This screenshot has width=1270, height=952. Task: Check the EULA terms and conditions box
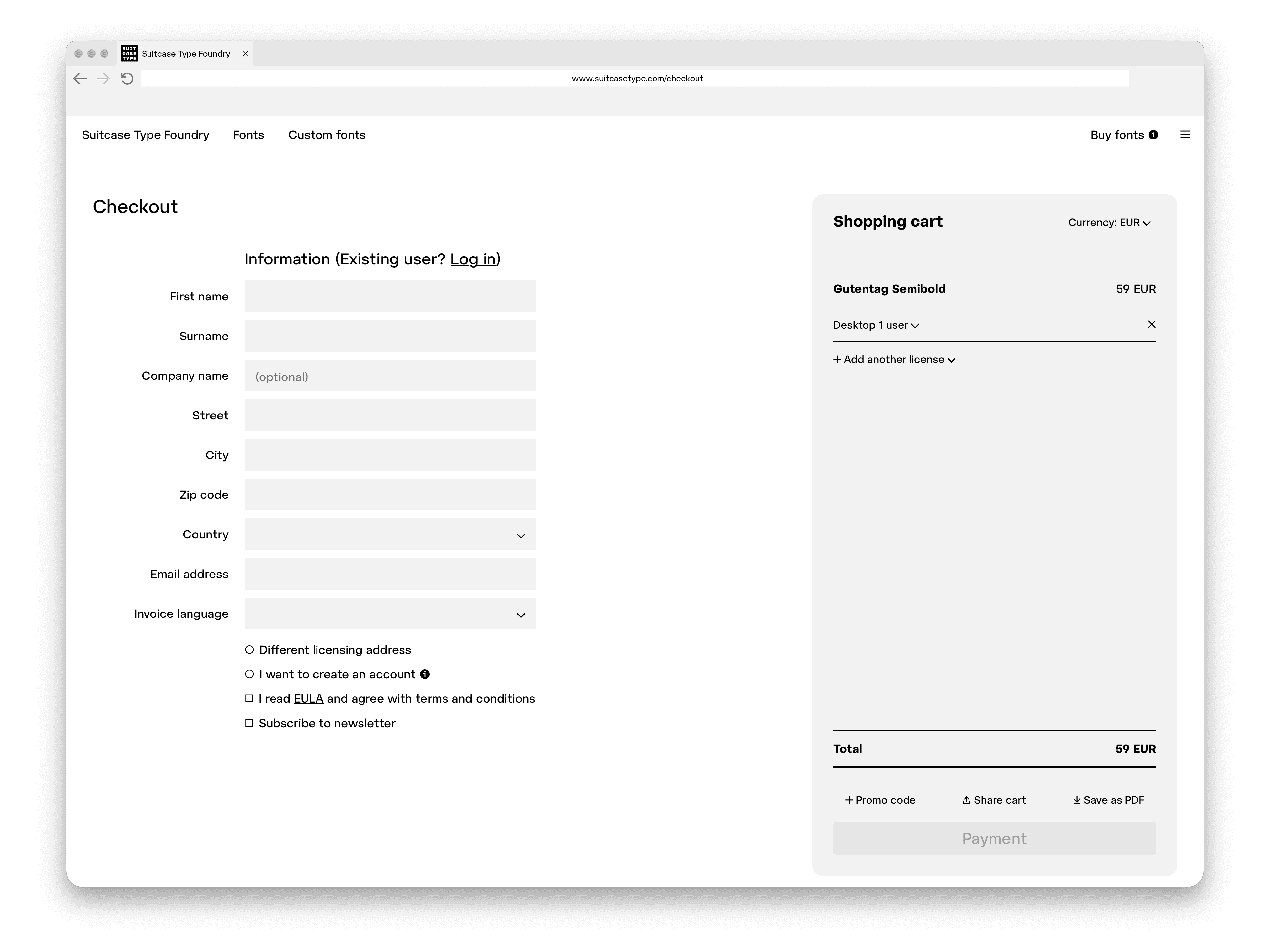[249, 698]
